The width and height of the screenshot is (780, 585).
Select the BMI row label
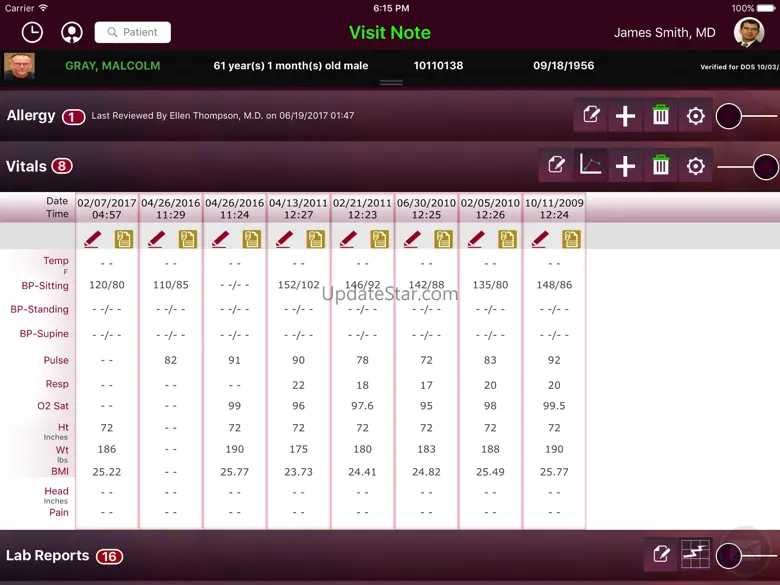pos(60,471)
